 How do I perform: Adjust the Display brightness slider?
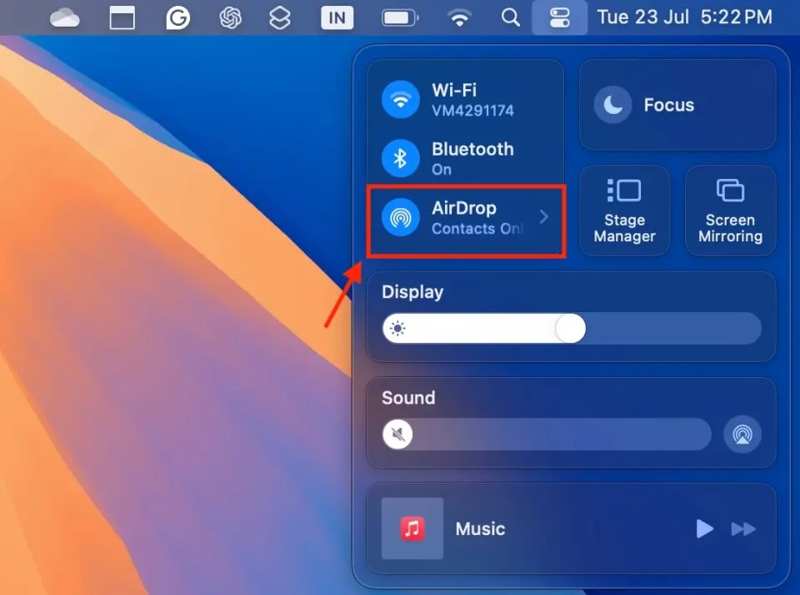(570, 328)
